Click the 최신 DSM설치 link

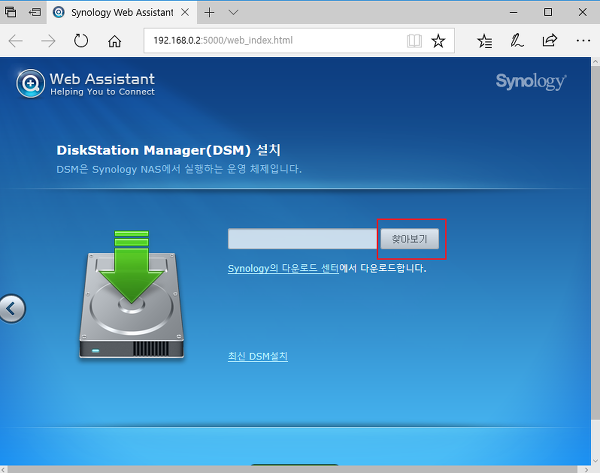click(x=258, y=356)
